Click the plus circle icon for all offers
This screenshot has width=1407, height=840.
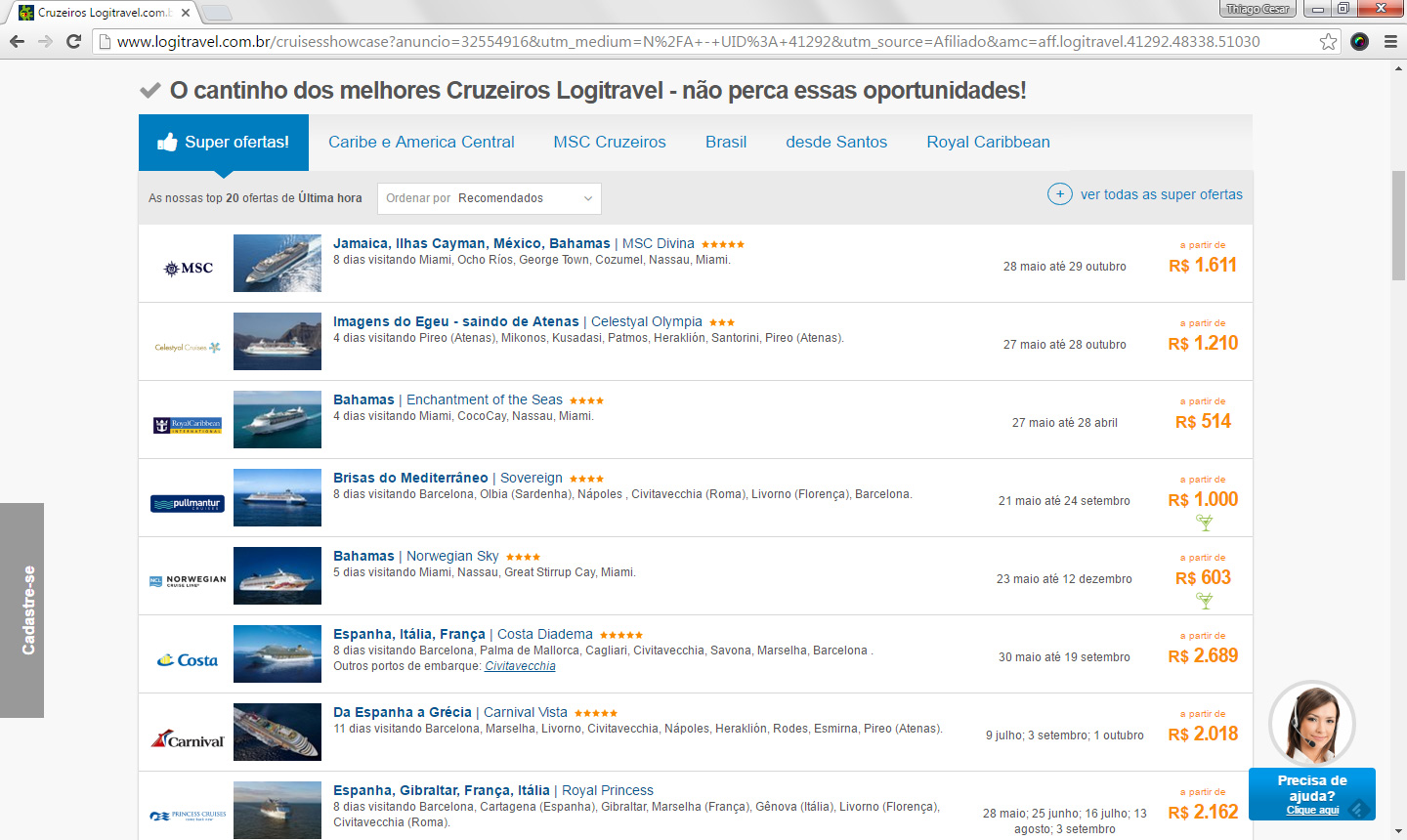[x=1060, y=194]
